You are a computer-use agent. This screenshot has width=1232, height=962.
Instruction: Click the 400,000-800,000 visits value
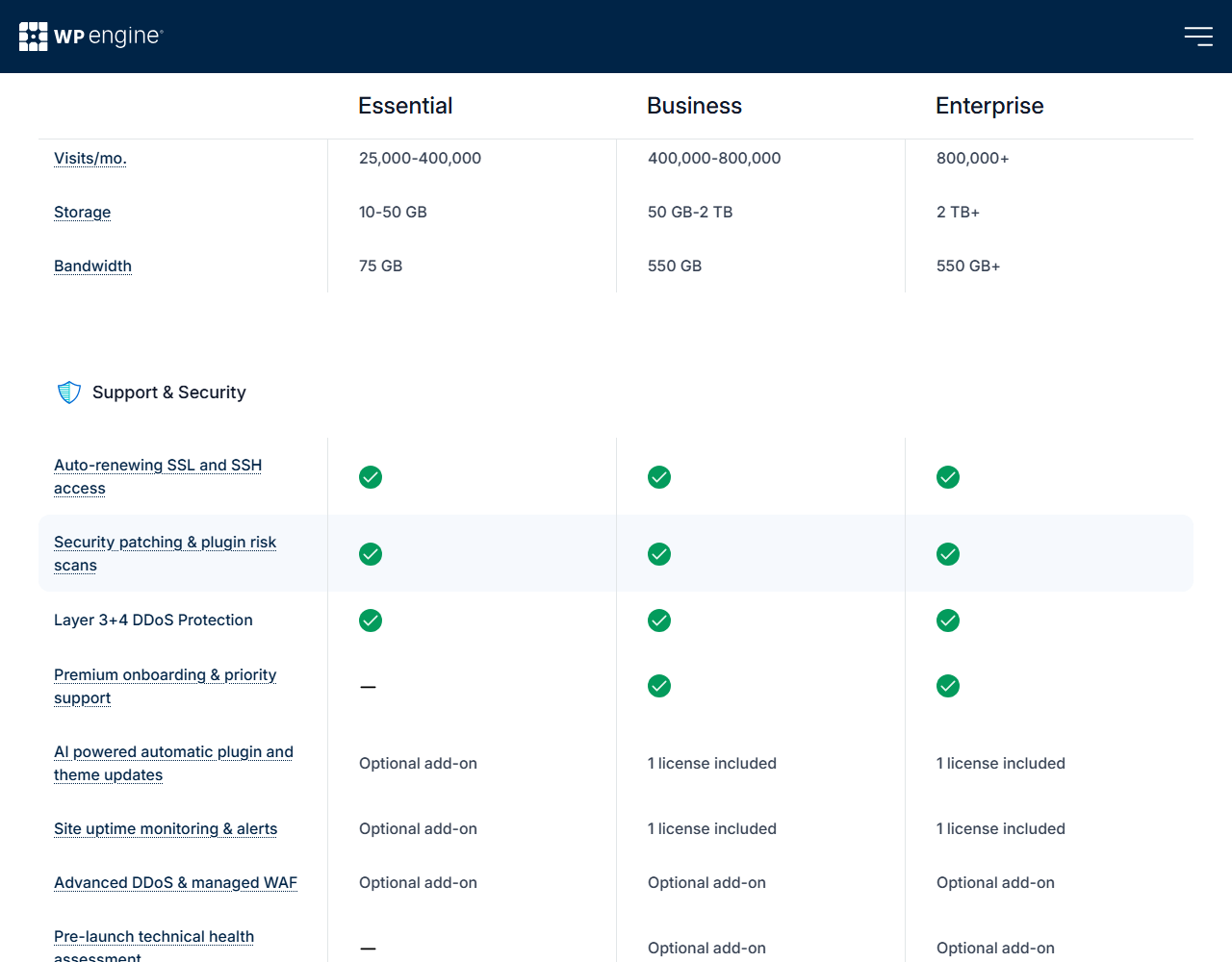[714, 159]
